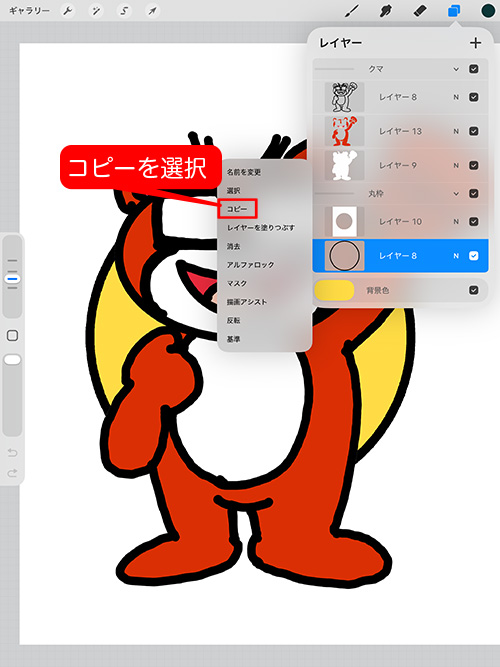Choose アルファロック from layer menu
Screen dimensions: 500x667
[x=251, y=265]
